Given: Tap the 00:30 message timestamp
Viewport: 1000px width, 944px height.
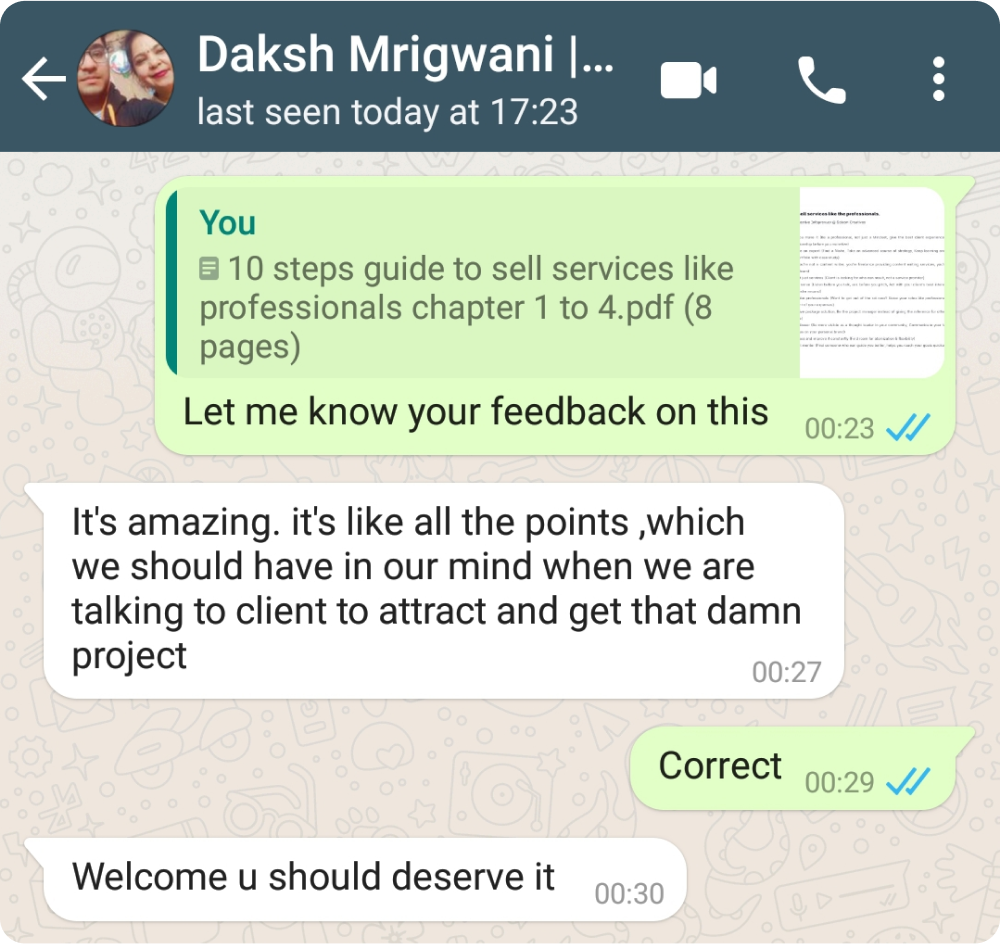Looking at the screenshot, I should tap(629, 894).
